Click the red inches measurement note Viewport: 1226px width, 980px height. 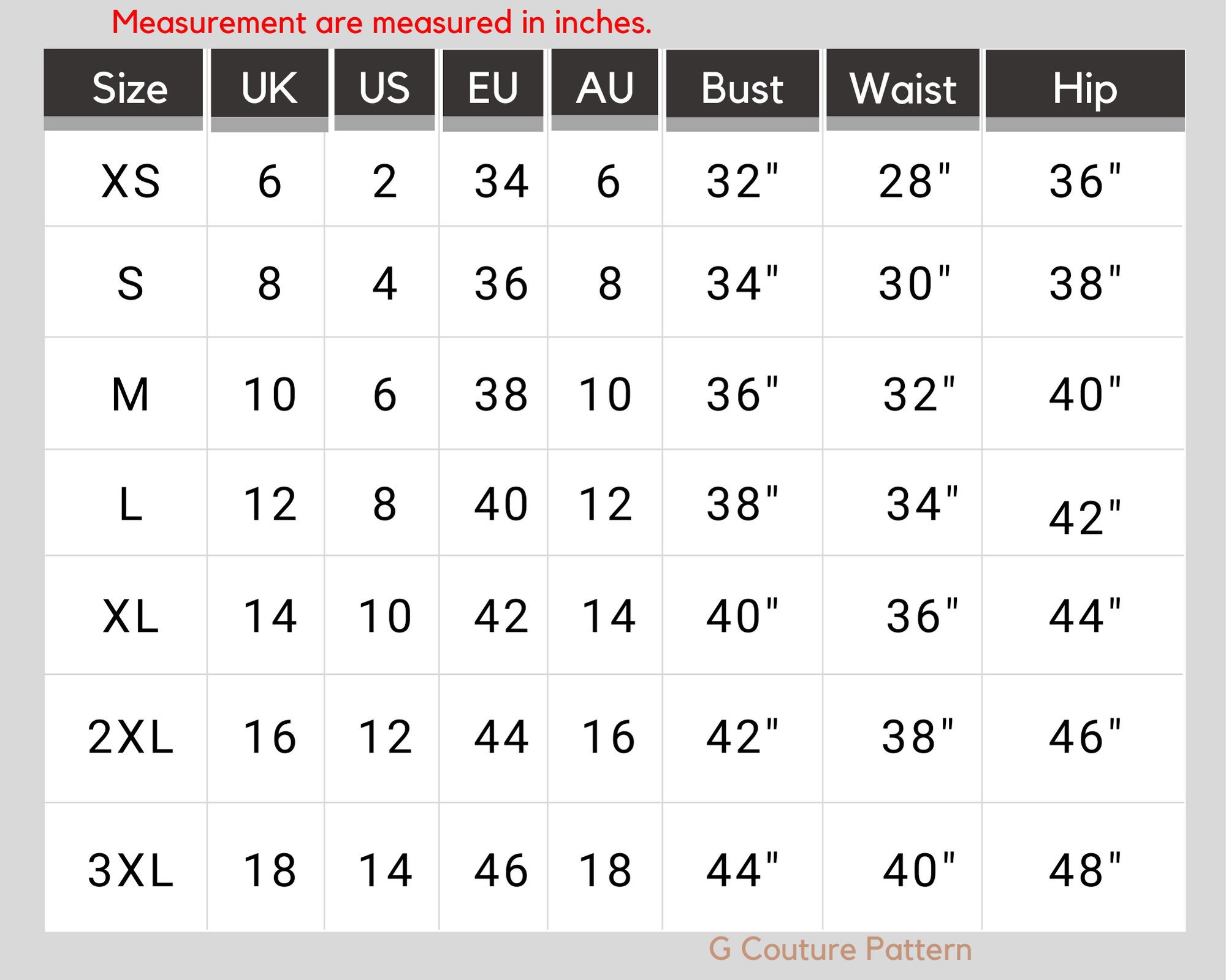pos(381,23)
